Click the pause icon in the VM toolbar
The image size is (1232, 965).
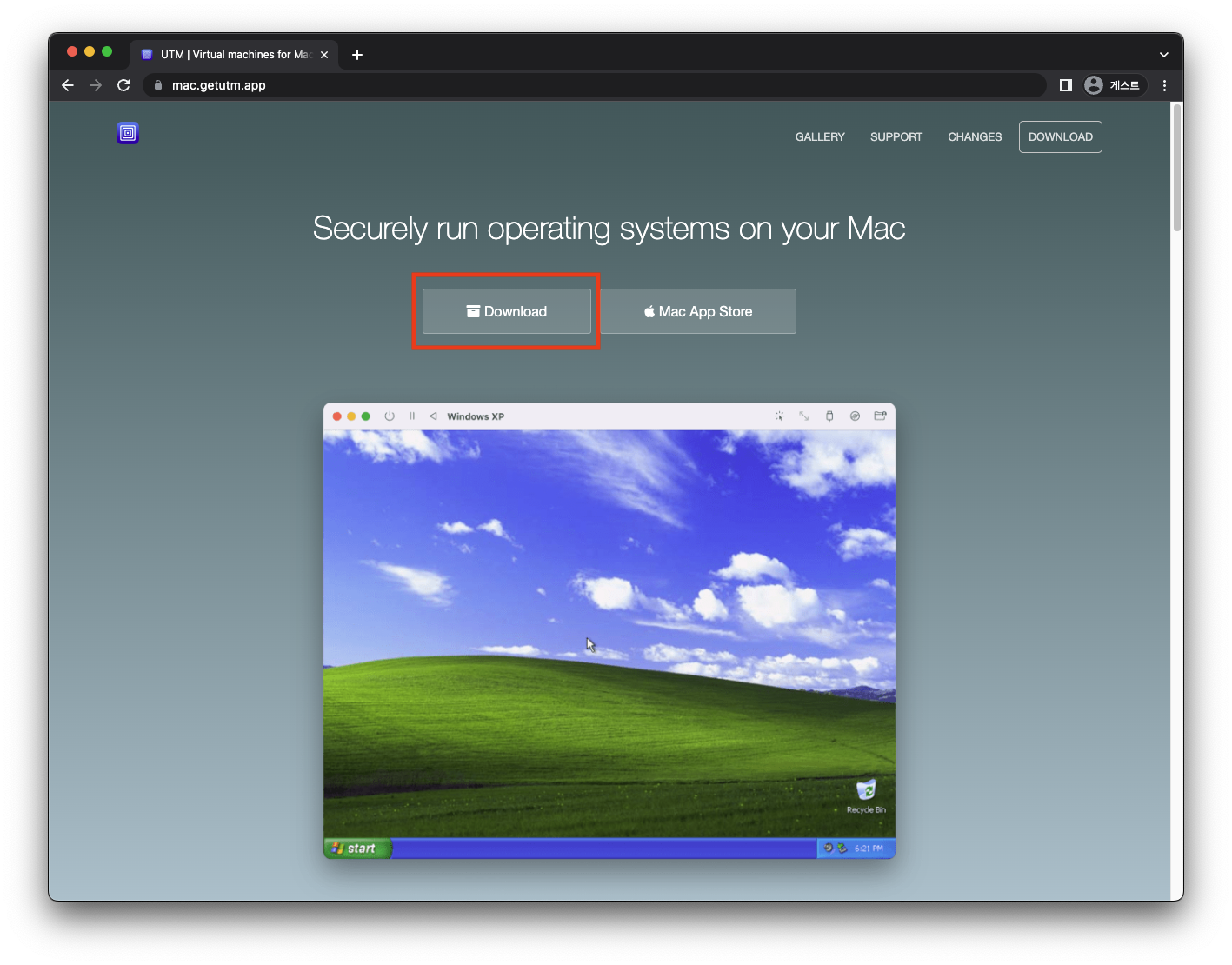tap(412, 416)
